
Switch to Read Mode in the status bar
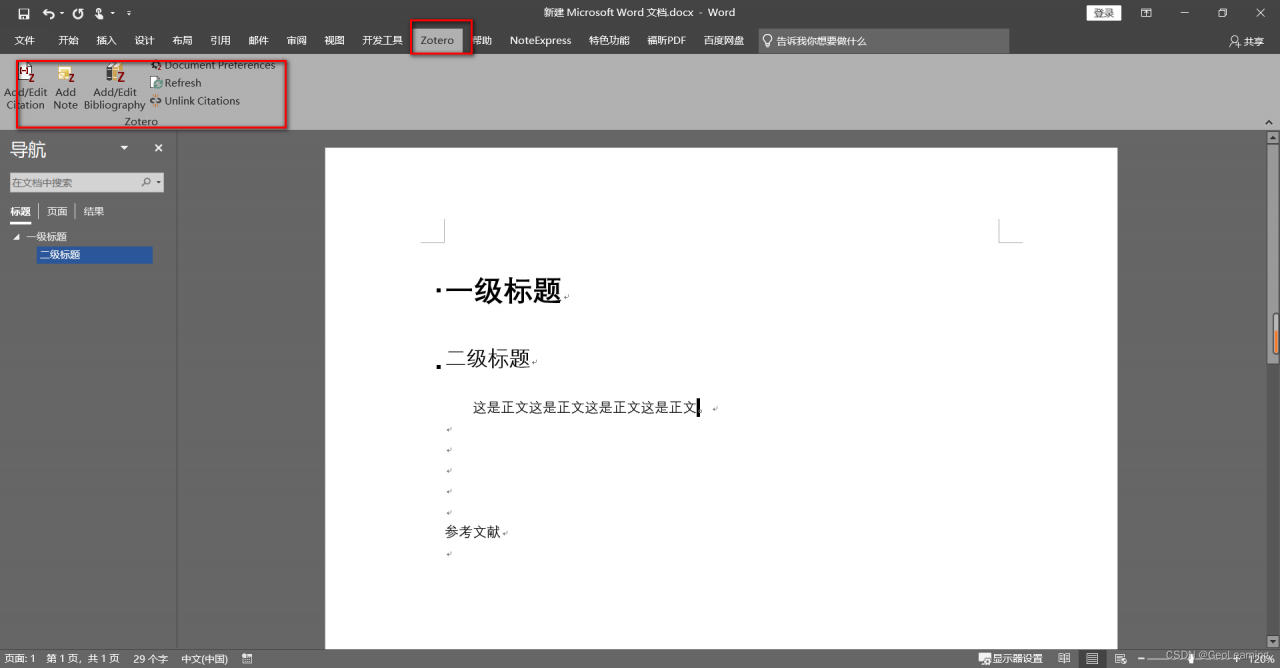(x=1064, y=658)
